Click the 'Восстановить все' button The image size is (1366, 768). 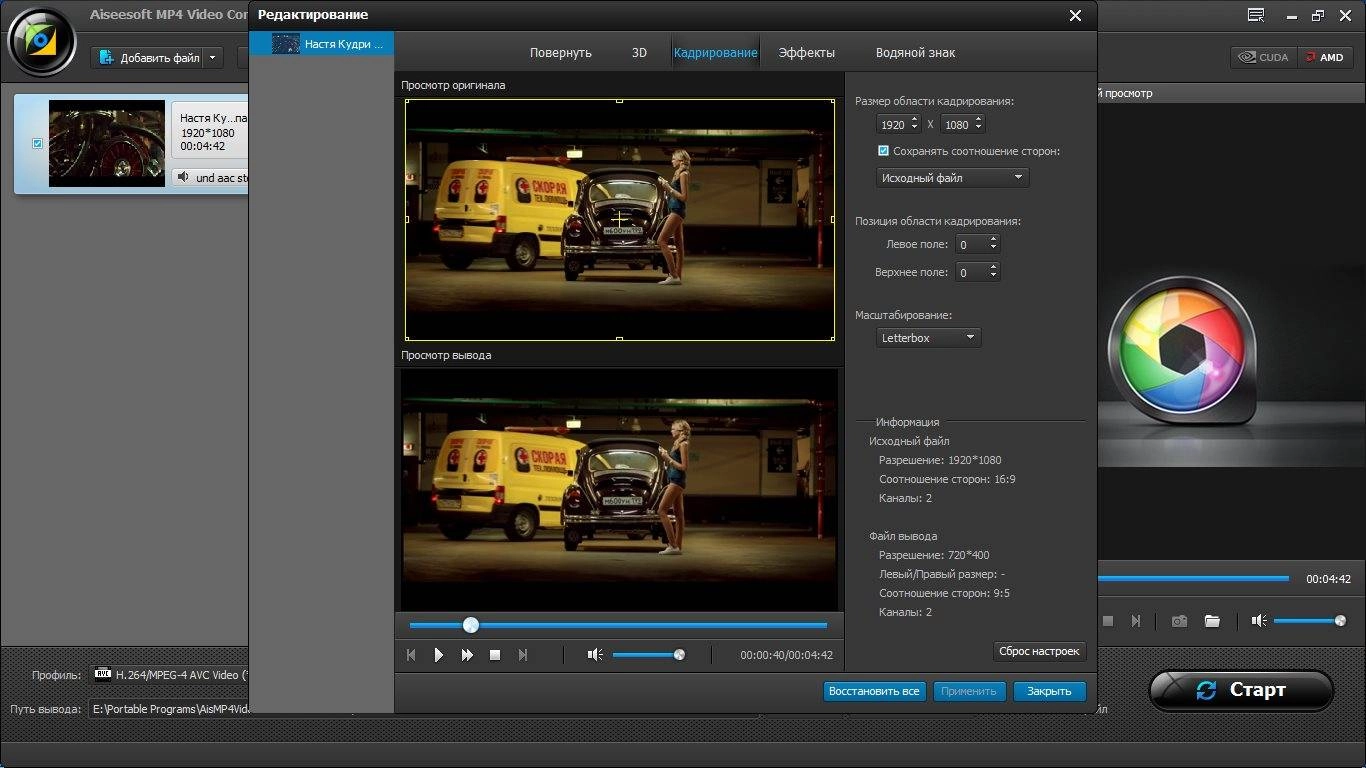point(875,691)
